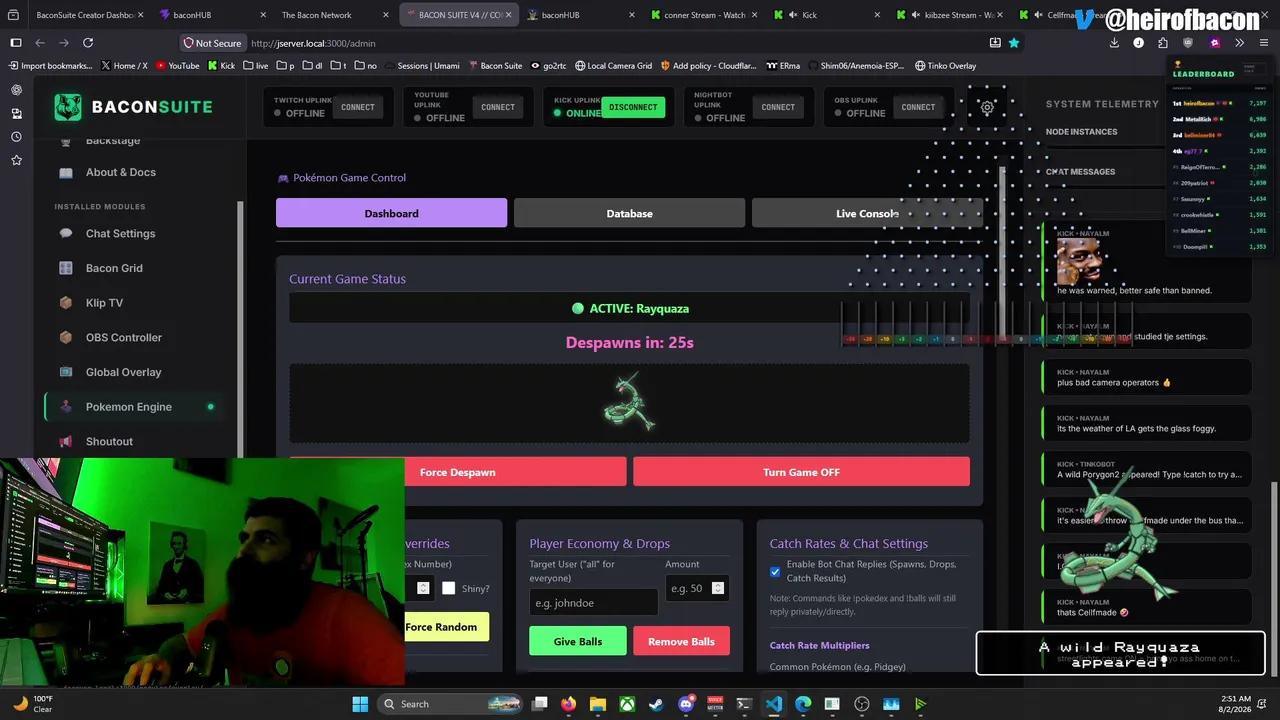Disconnect the Kick uplink

pos(633,107)
